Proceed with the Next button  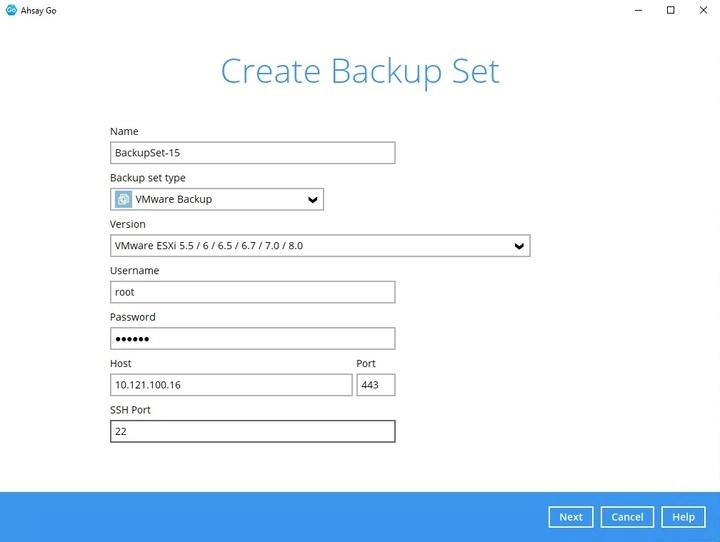coord(571,517)
